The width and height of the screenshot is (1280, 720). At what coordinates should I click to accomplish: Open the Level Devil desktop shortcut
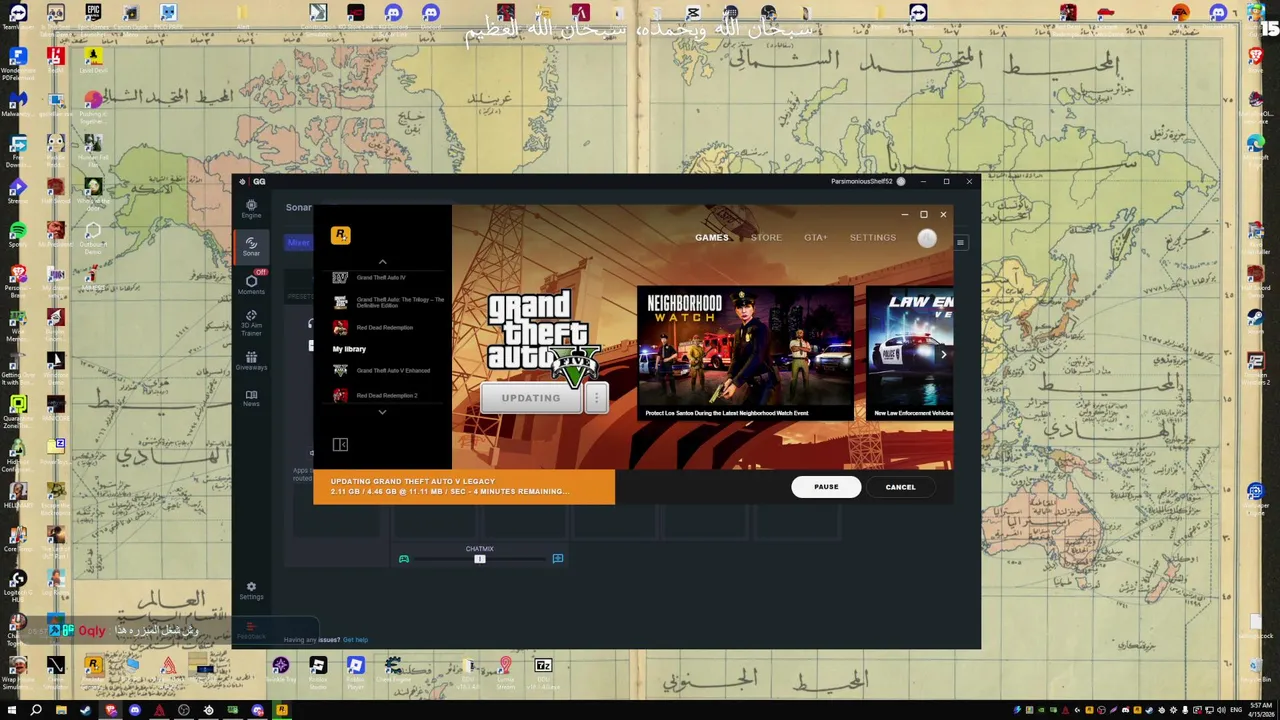(x=93, y=59)
